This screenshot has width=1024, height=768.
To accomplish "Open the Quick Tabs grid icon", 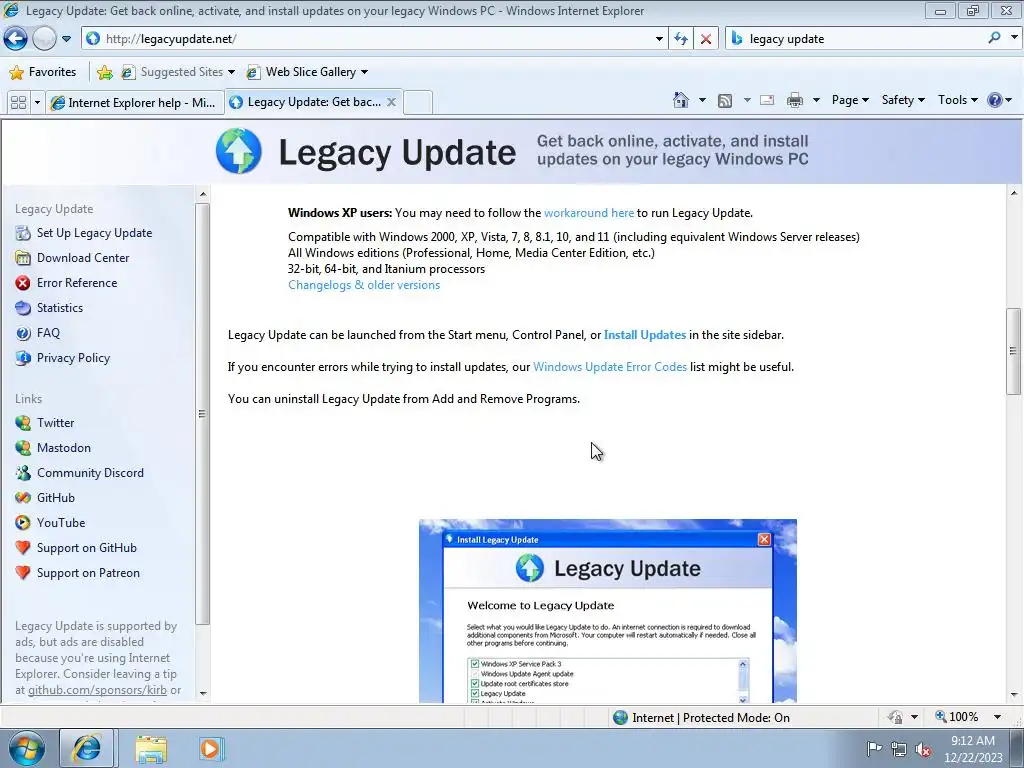I will click(x=18, y=103).
